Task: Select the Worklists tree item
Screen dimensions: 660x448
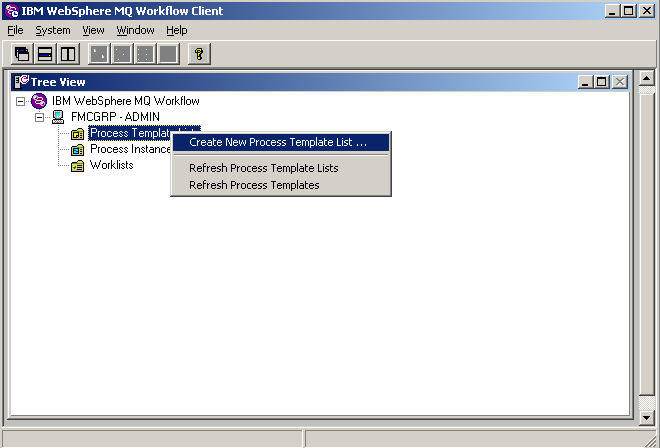Action: [112, 165]
